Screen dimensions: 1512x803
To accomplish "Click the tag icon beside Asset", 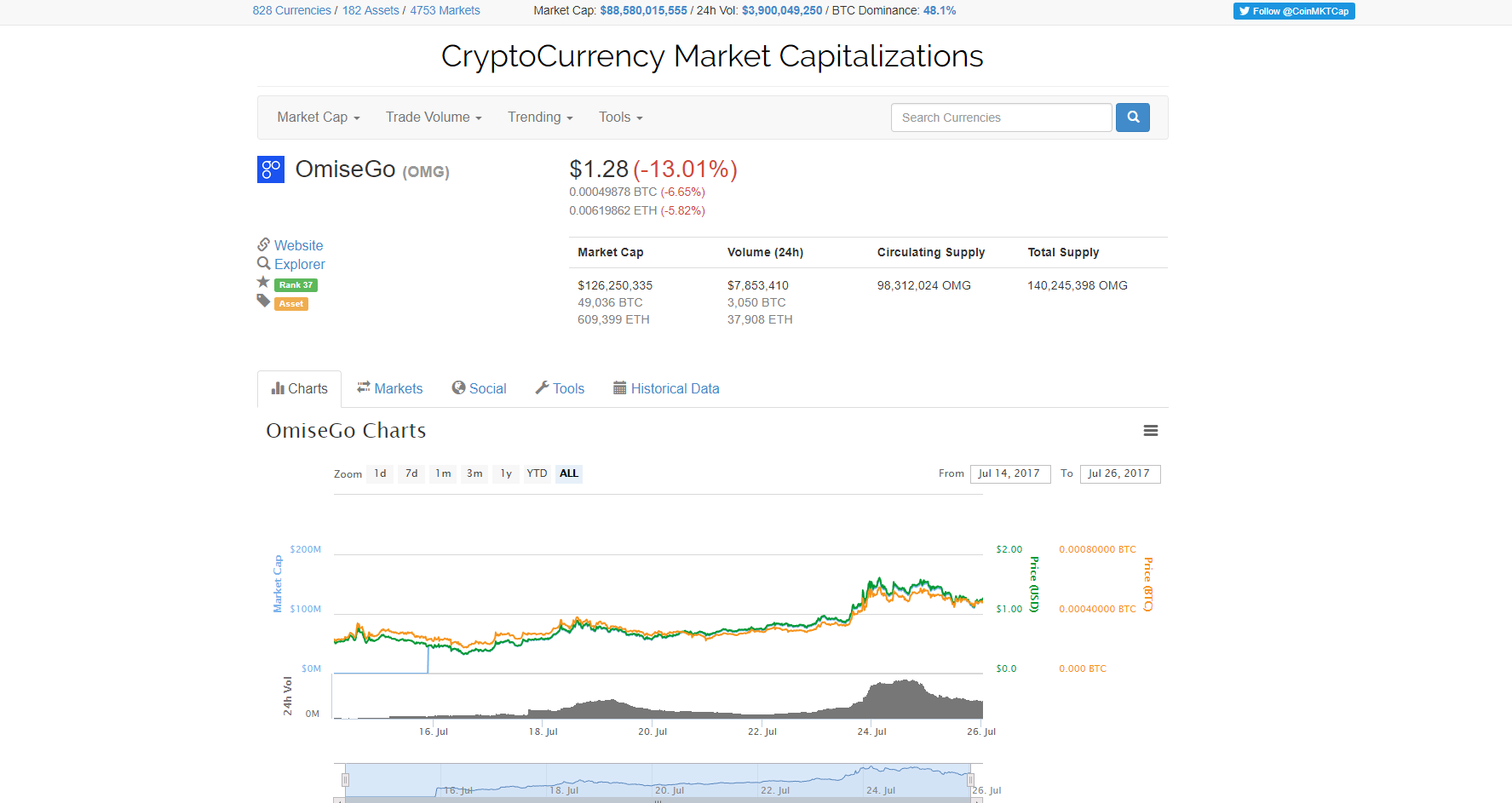I will coord(264,301).
